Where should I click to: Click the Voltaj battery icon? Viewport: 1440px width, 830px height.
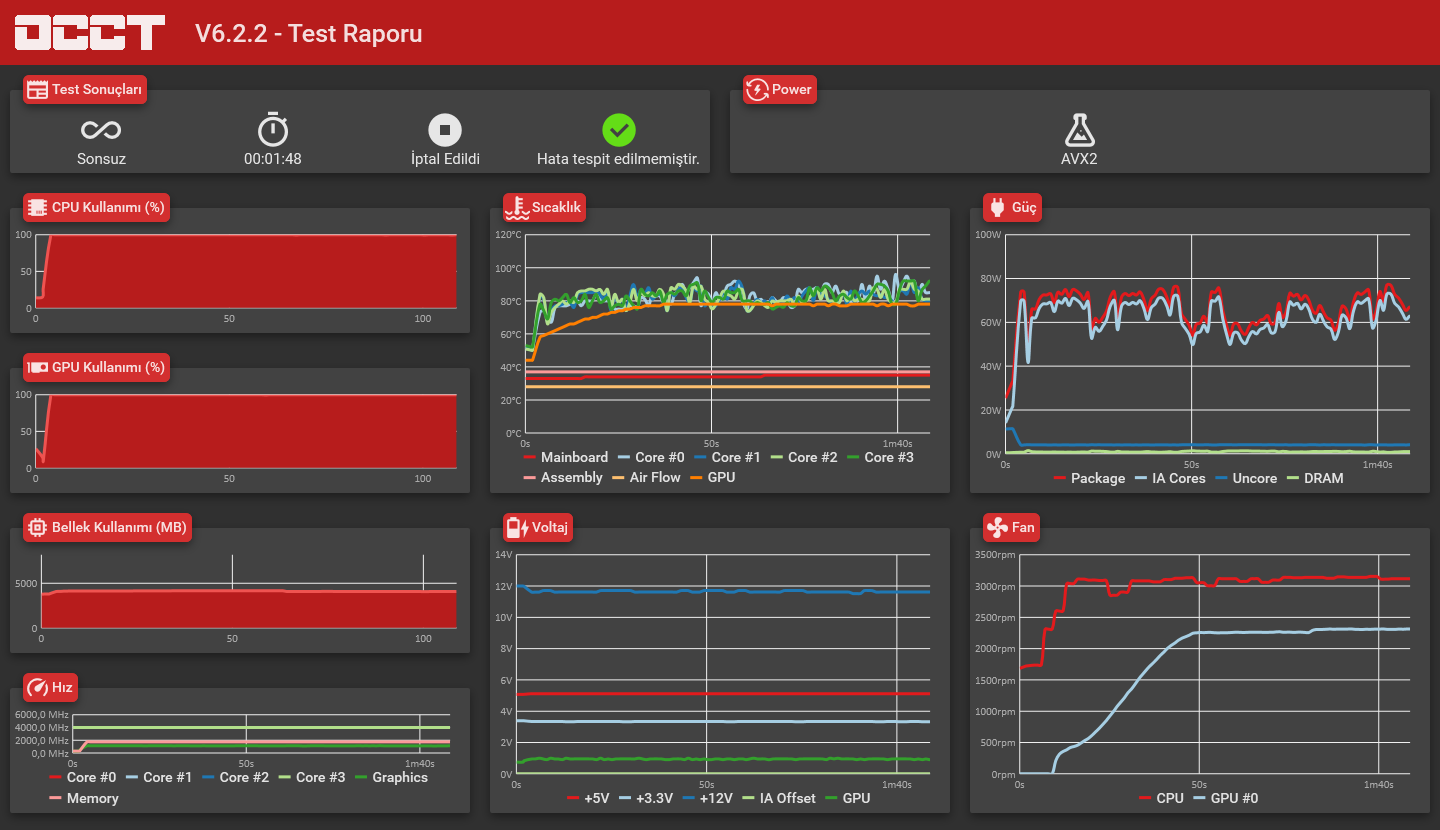[517, 527]
